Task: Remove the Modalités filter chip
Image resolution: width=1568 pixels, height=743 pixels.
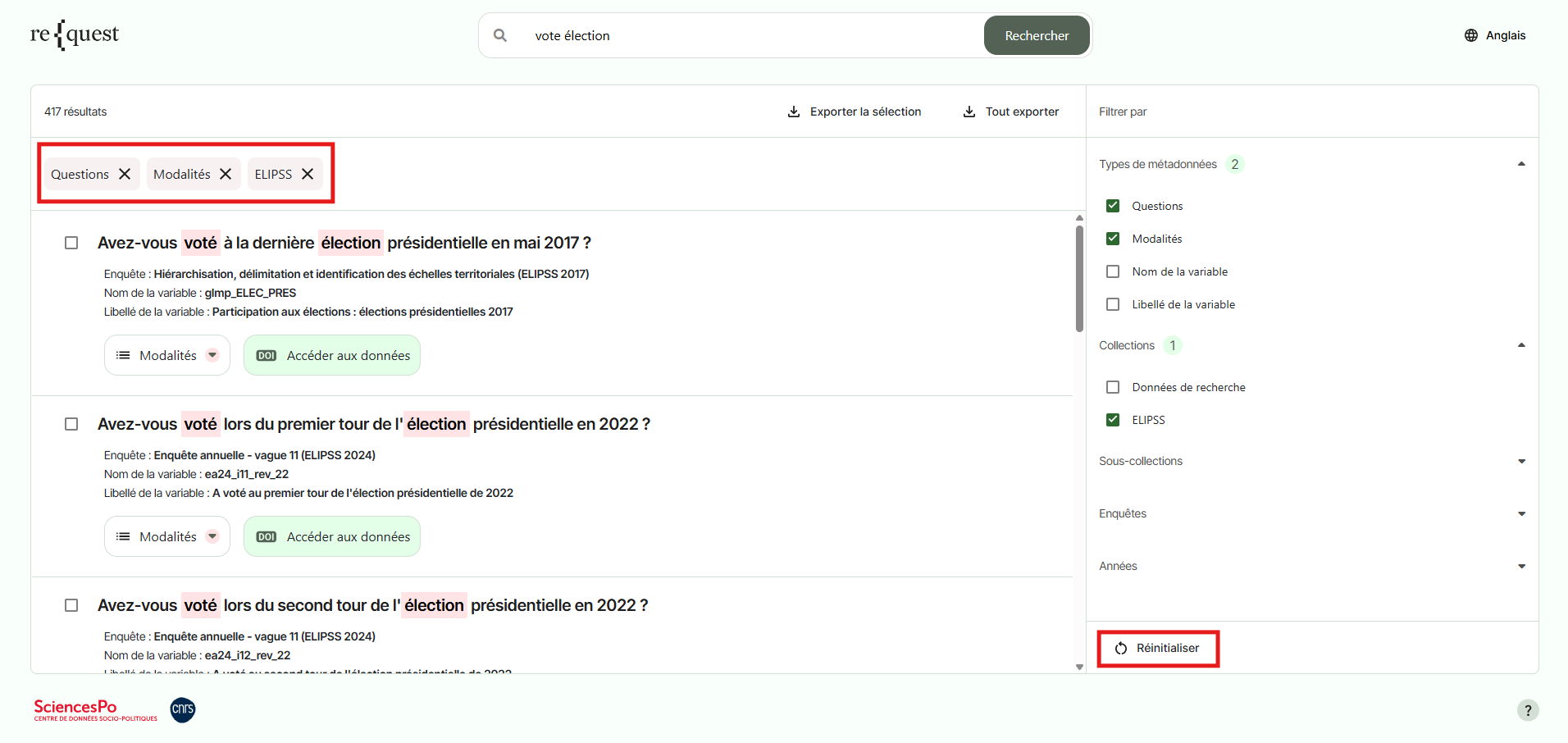Action: click(x=226, y=174)
